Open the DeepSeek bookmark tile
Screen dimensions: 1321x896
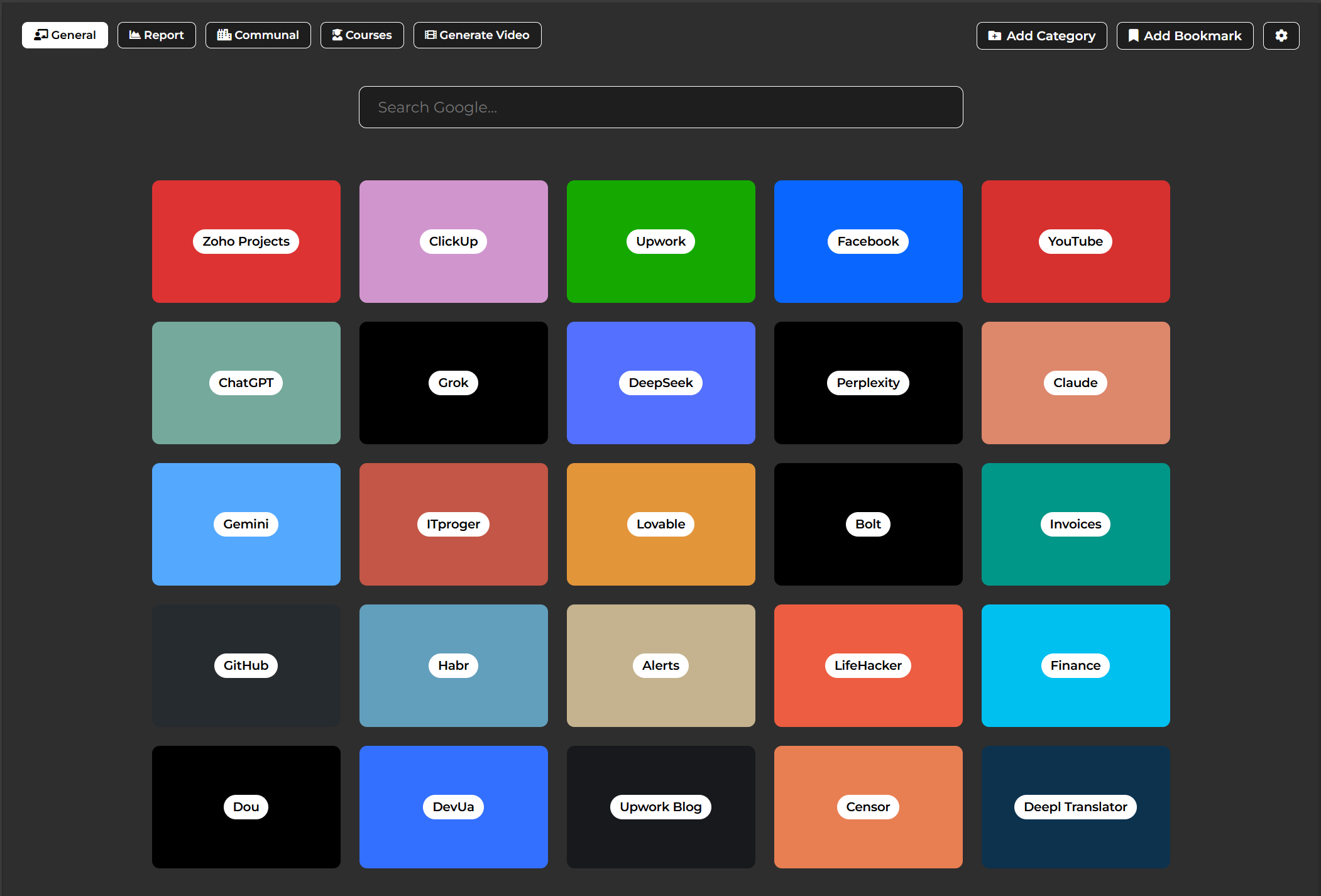coord(660,383)
